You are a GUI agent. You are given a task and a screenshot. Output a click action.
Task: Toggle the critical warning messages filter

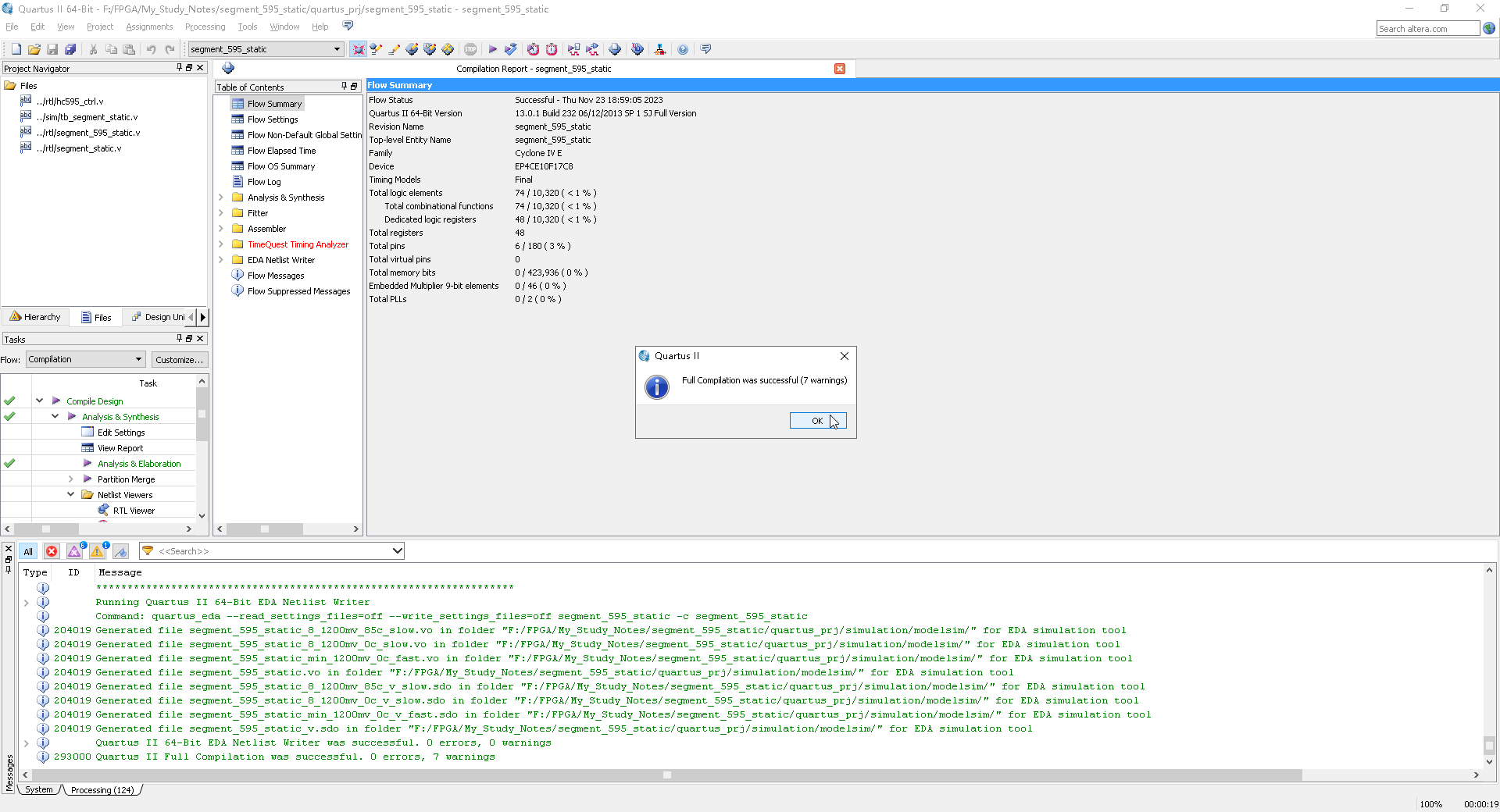pos(74,551)
